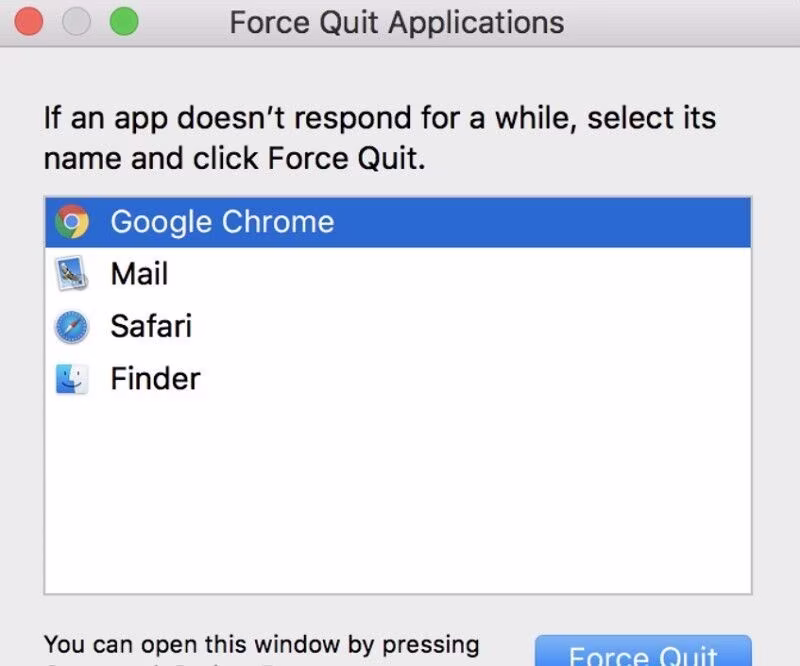Click the instruction text above the app list

(379, 138)
